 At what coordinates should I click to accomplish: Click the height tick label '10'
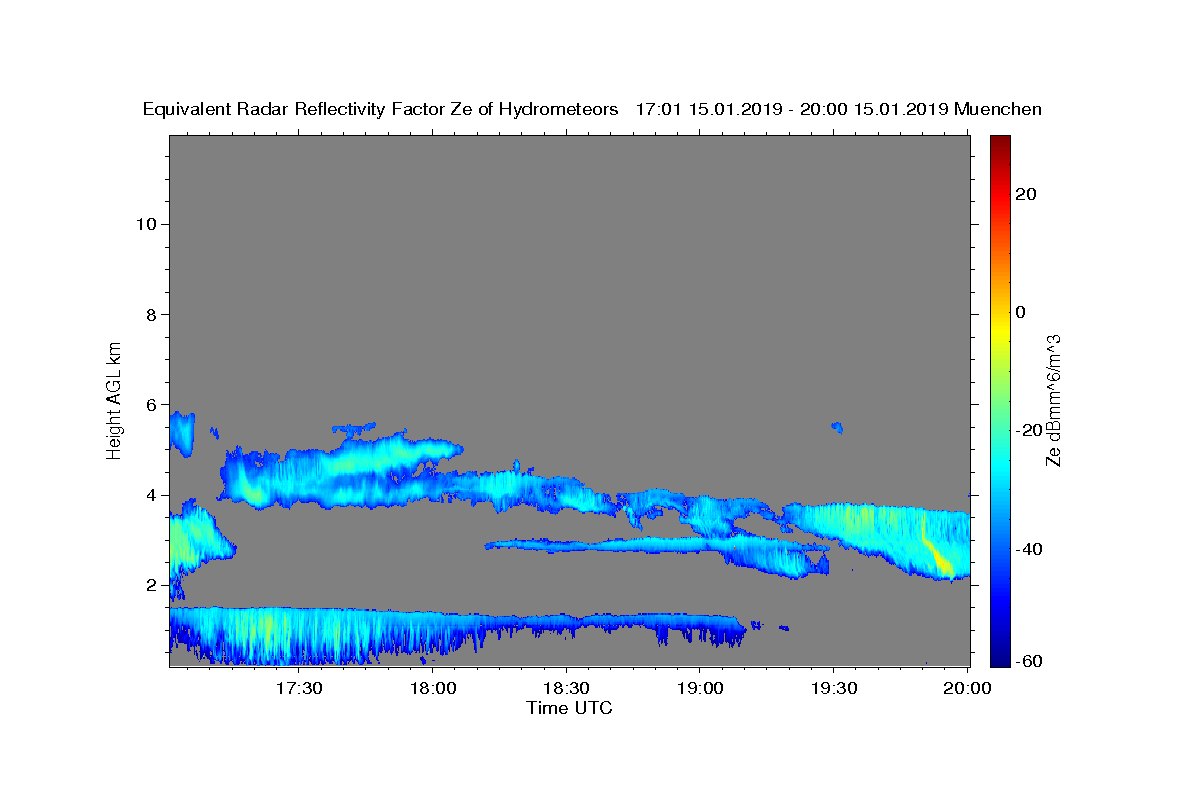click(146, 224)
